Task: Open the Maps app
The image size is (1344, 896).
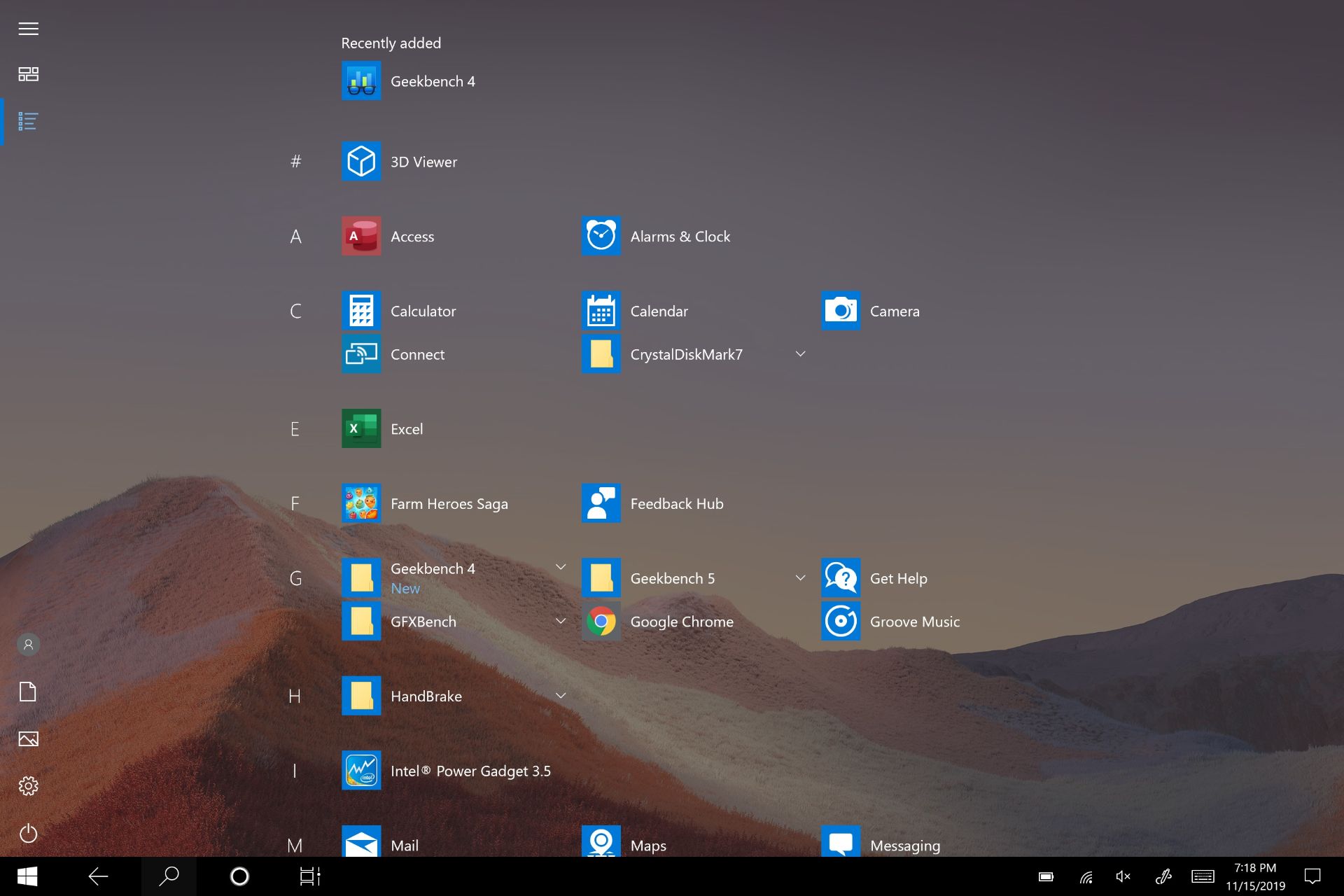Action: click(x=624, y=843)
